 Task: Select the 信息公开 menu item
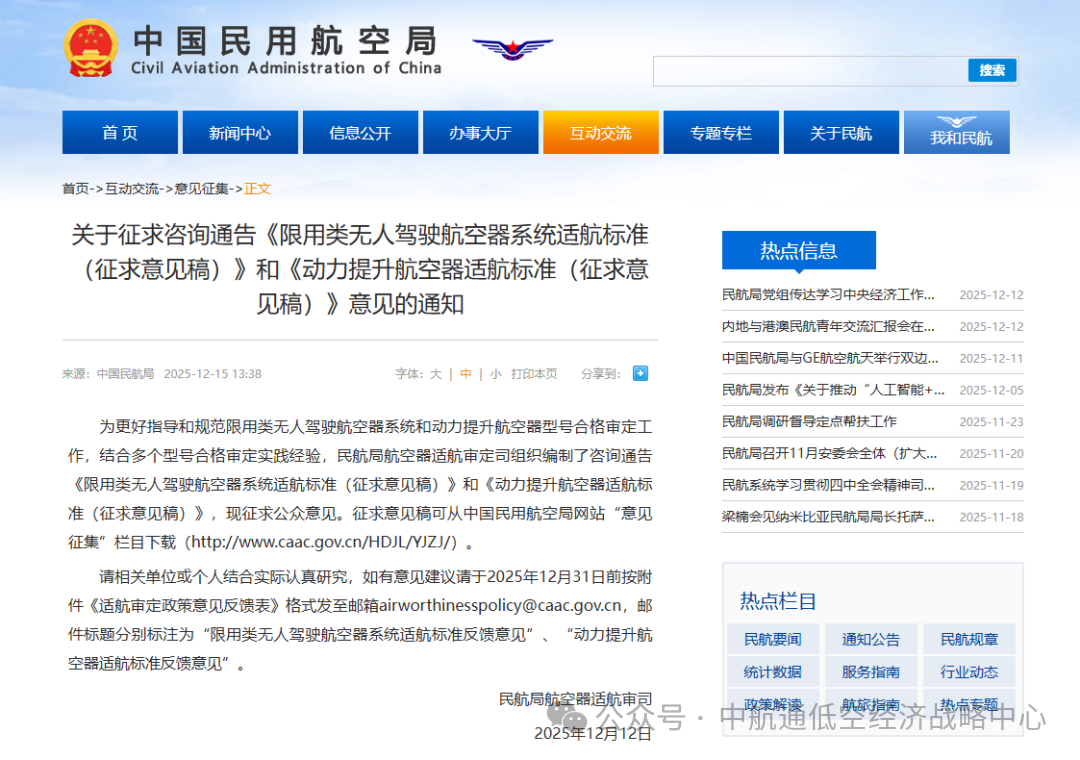[x=360, y=133]
